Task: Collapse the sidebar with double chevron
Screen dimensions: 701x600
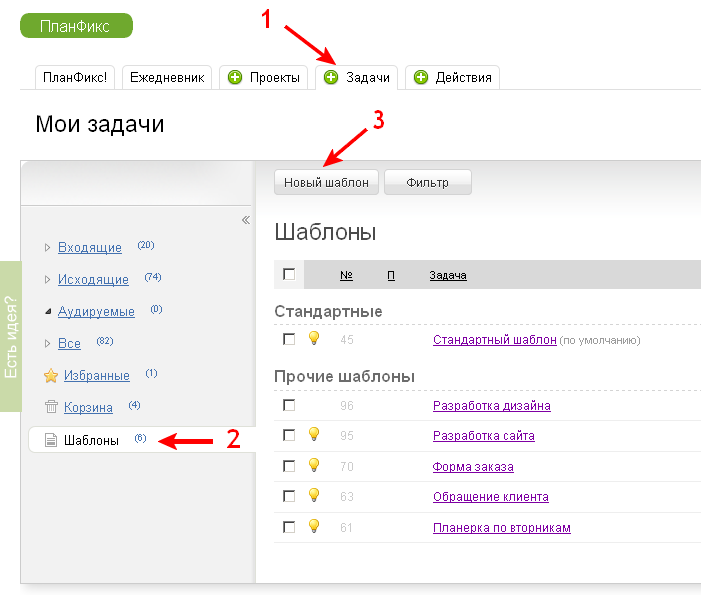Action: 246,220
